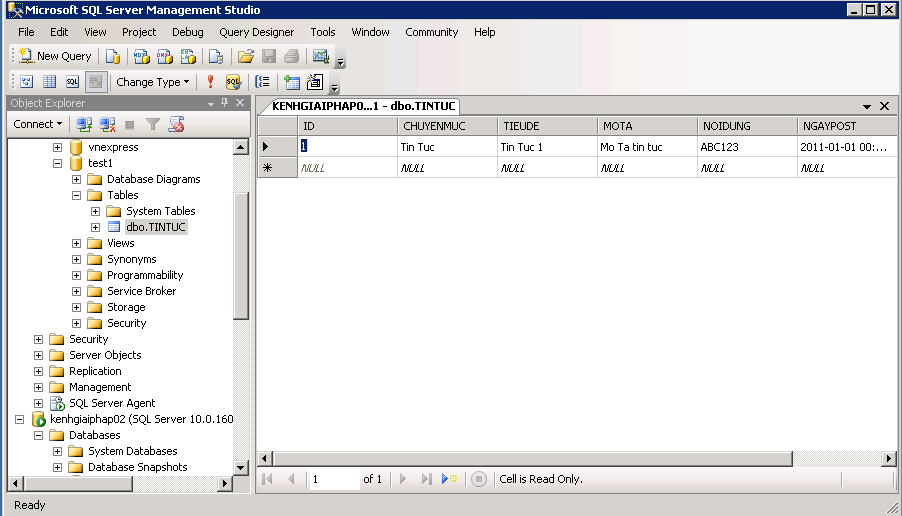Image resolution: width=902 pixels, height=516 pixels.
Task: Click the CHUYENMUC column header
Action: pos(447,126)
